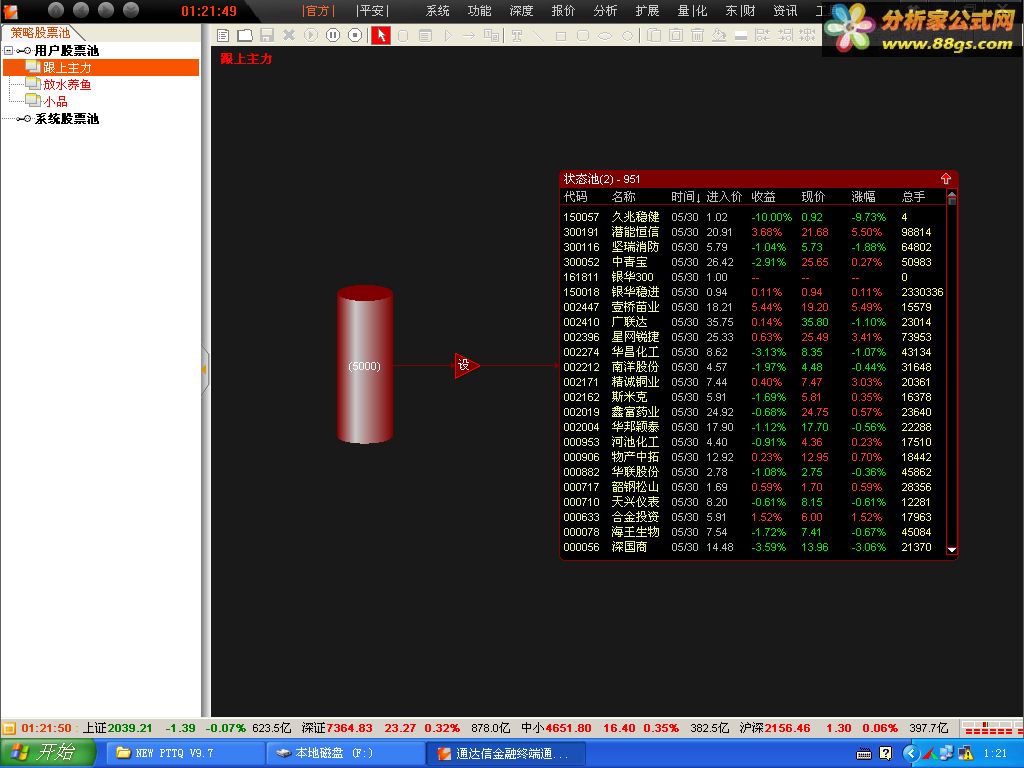The image size is (1024, 768).
Task: Select the red pointer arrow tool
Action: [x=381, y=35]
